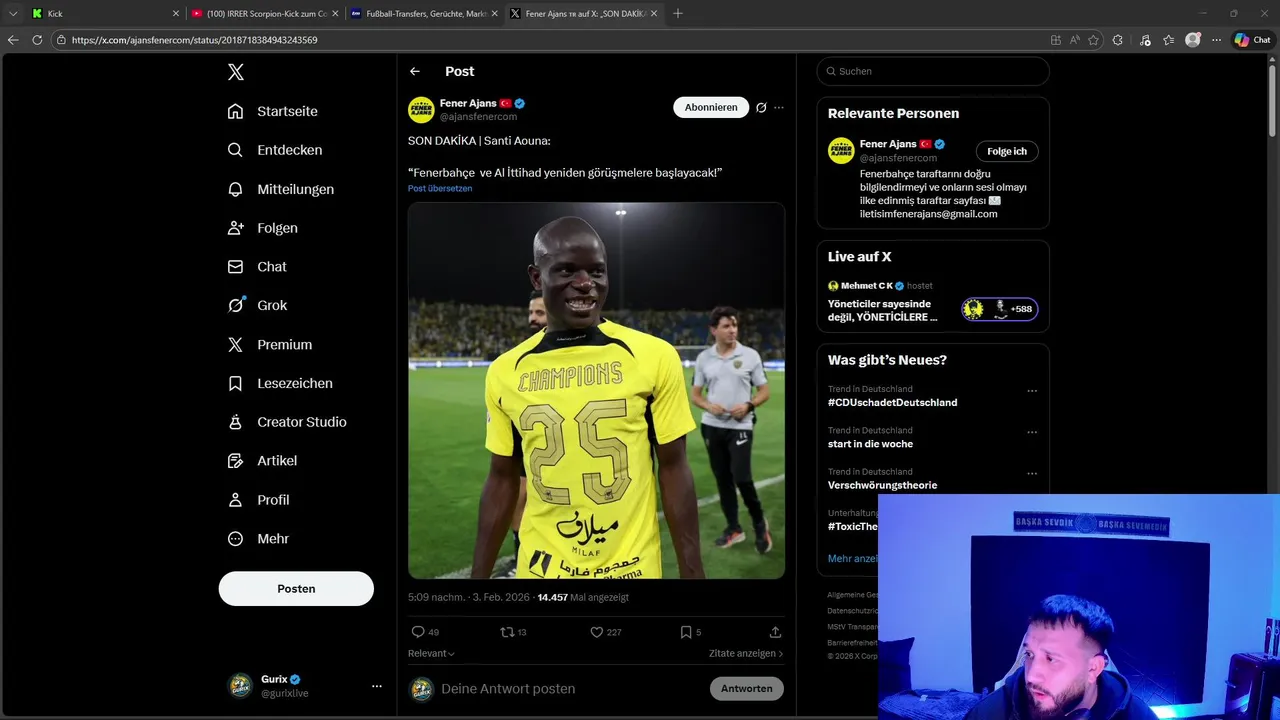This screenshot has width=1280, height=720.
Task: Go back with the arrow next to Post
Action: pyautogui.click(x=415, y=71)
